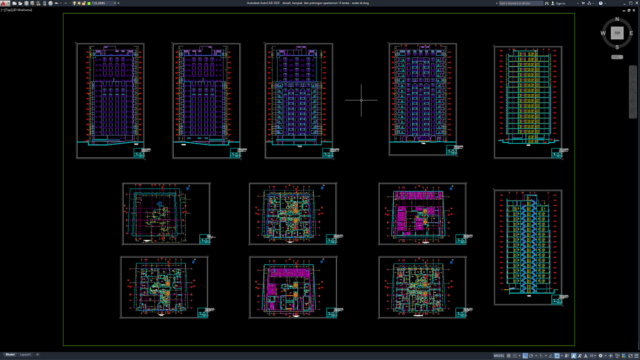Click the E direction on ViewCube compass

pos(631,33)
